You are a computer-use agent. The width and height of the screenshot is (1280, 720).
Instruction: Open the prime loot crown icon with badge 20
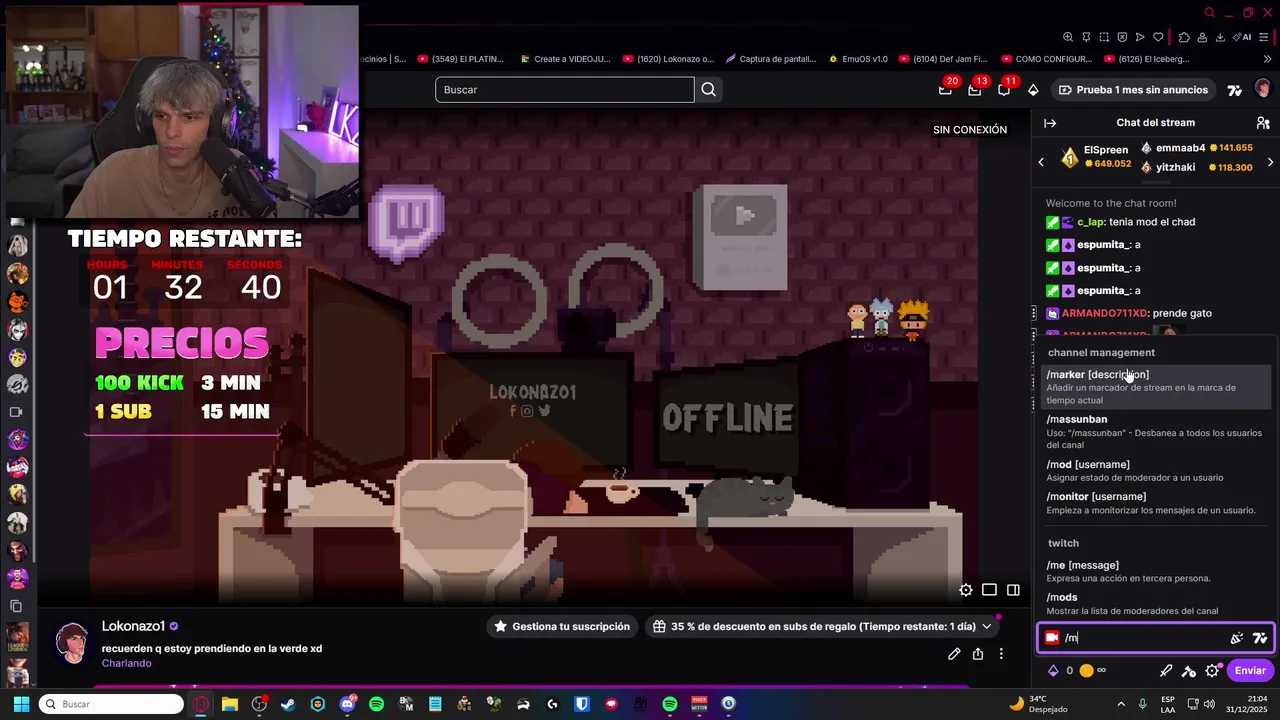click(945, 90)
